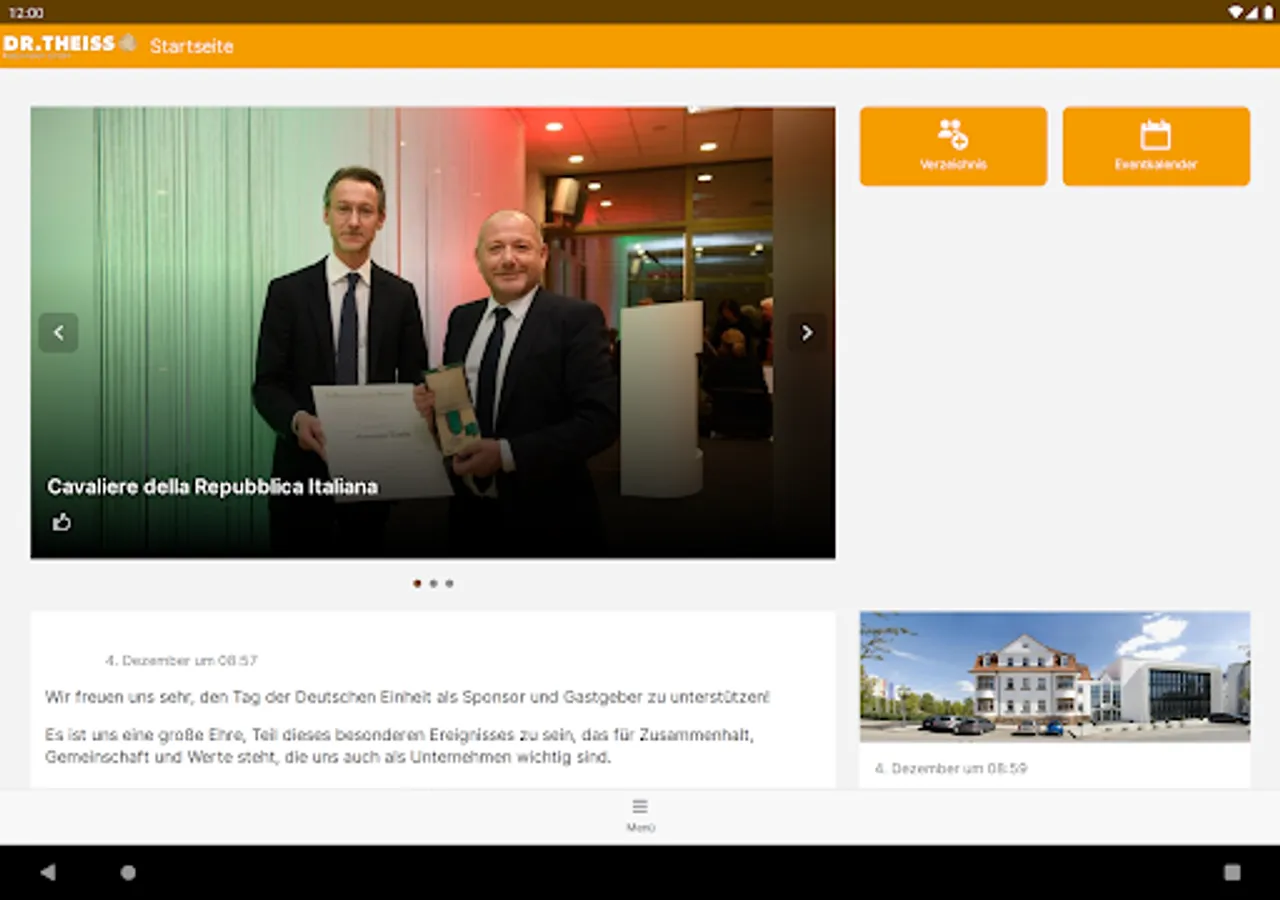Open the Menü hamburger icon at bottom

tap(640, 806)
